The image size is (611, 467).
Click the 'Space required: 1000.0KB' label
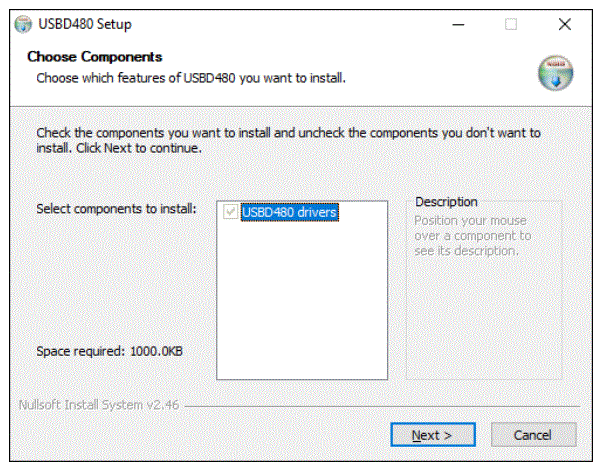109,351
